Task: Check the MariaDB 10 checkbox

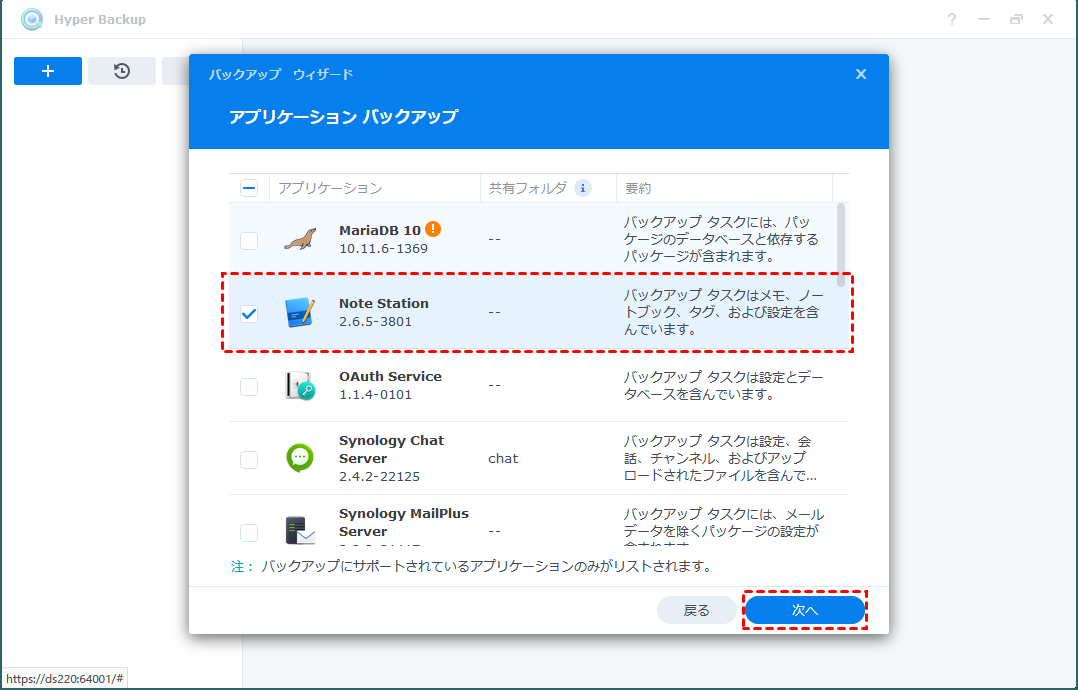Action: 249,241
